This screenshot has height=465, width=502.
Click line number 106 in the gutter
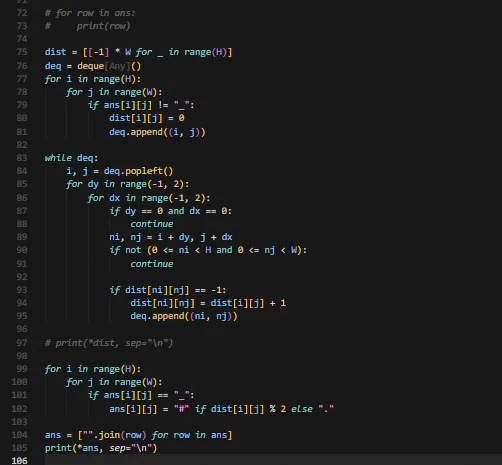pyautogui.click(x=19, y=461)
